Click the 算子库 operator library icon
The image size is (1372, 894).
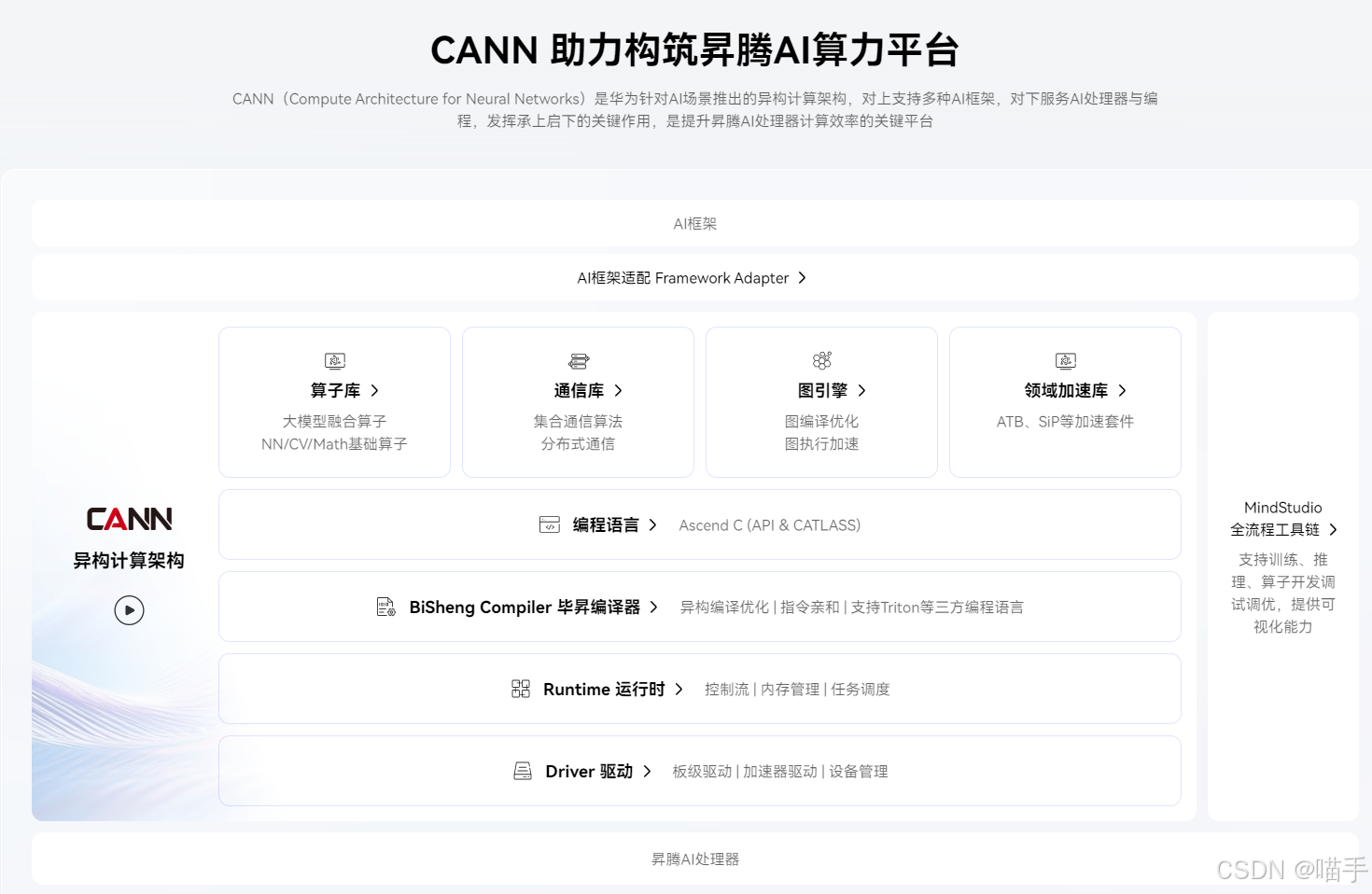pos(335,361)
